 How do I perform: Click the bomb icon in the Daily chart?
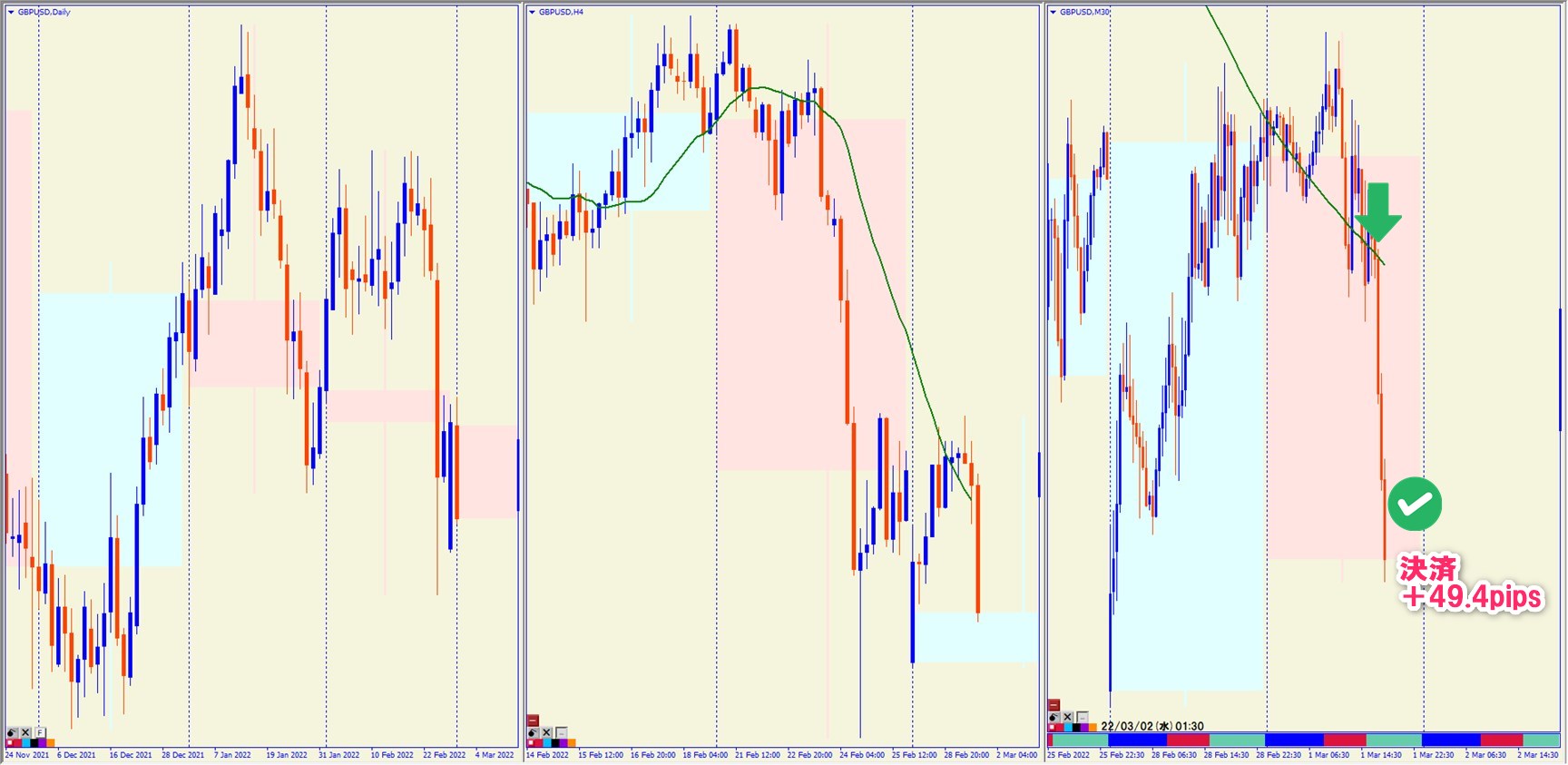(x=13, y=732)
